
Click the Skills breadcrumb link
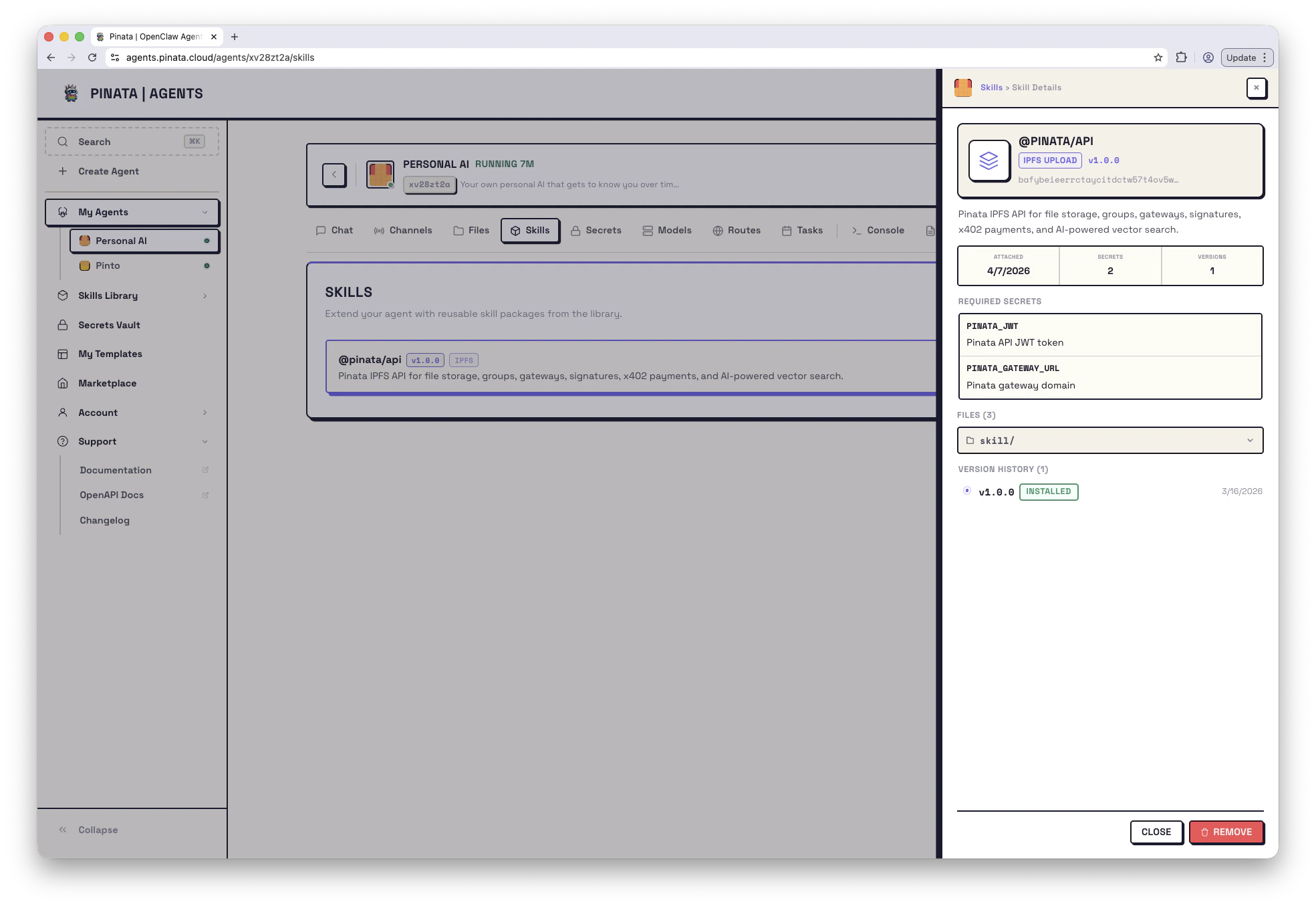pyautogui.click(x=991, y=88)
